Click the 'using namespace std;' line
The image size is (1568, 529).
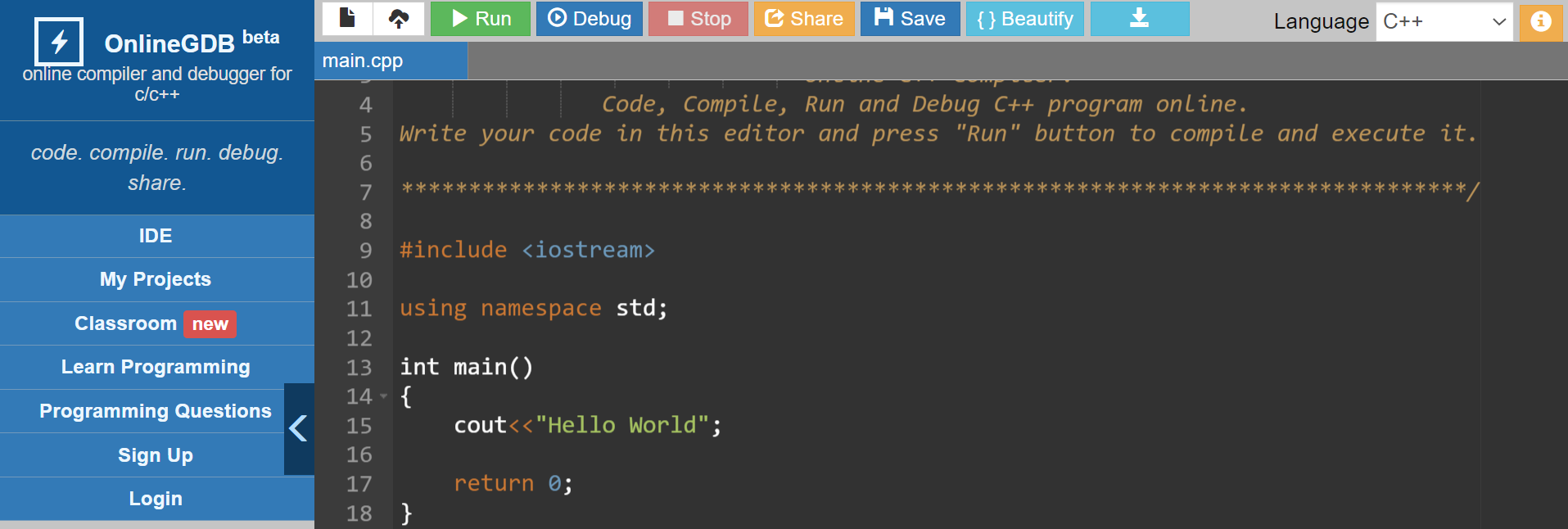tap(534, 309)
